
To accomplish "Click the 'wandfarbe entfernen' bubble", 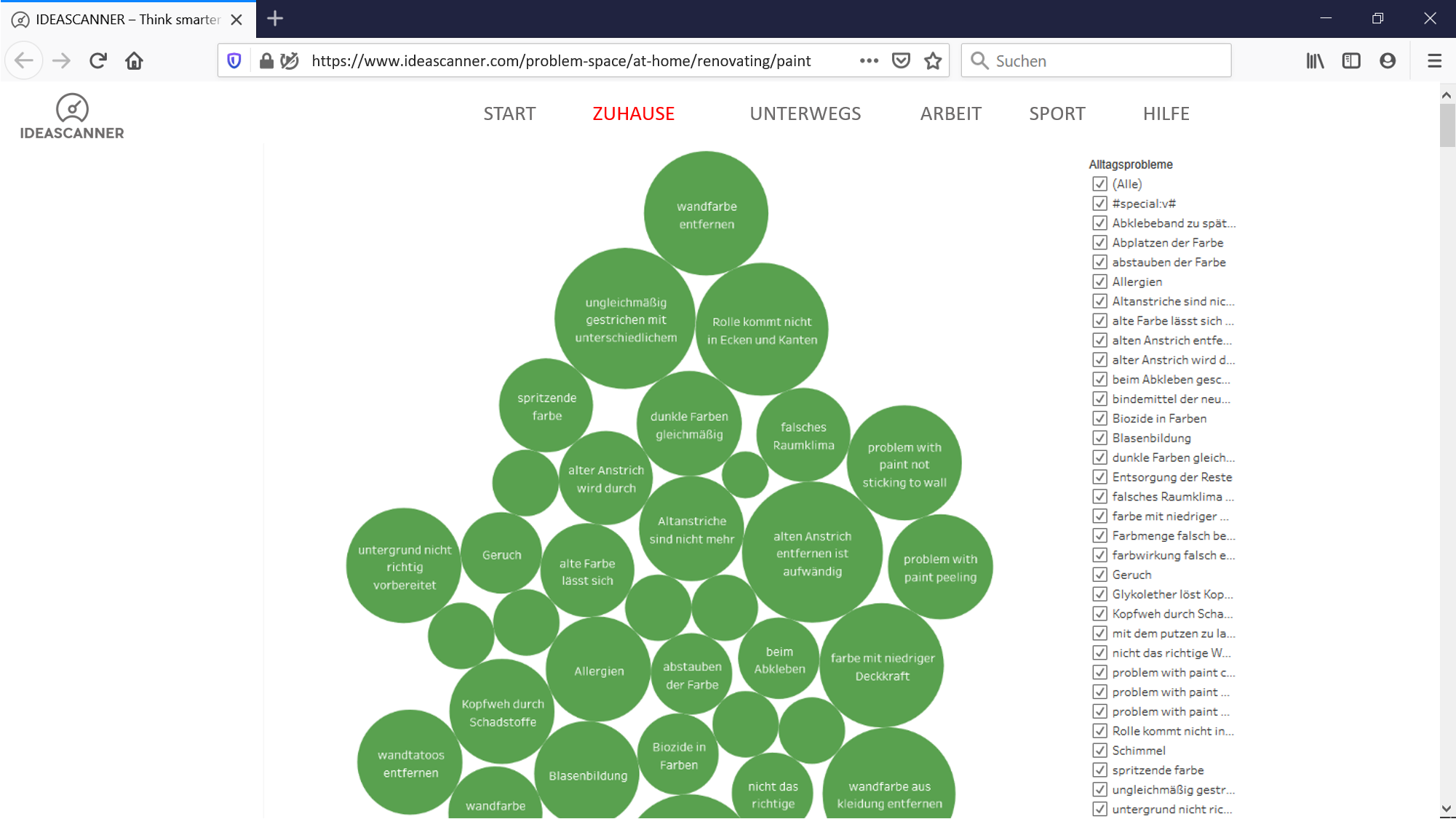I will tap(706, 214).
